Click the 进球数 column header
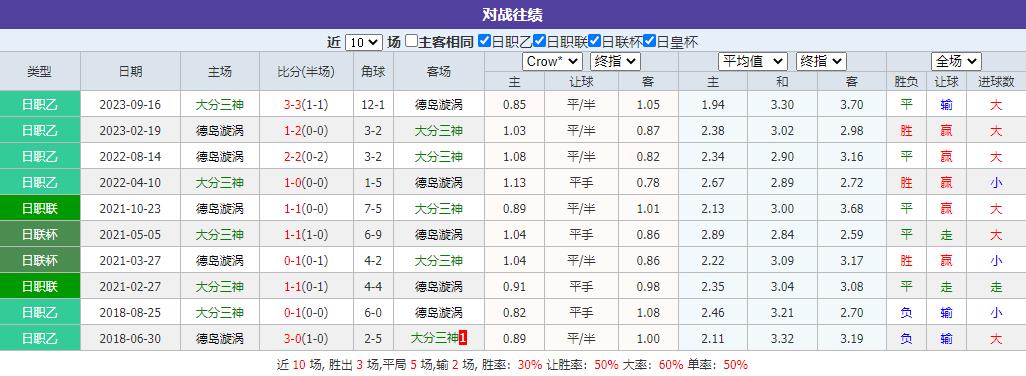The height and width of the screenshot is (376, 1026). point(996,82)
